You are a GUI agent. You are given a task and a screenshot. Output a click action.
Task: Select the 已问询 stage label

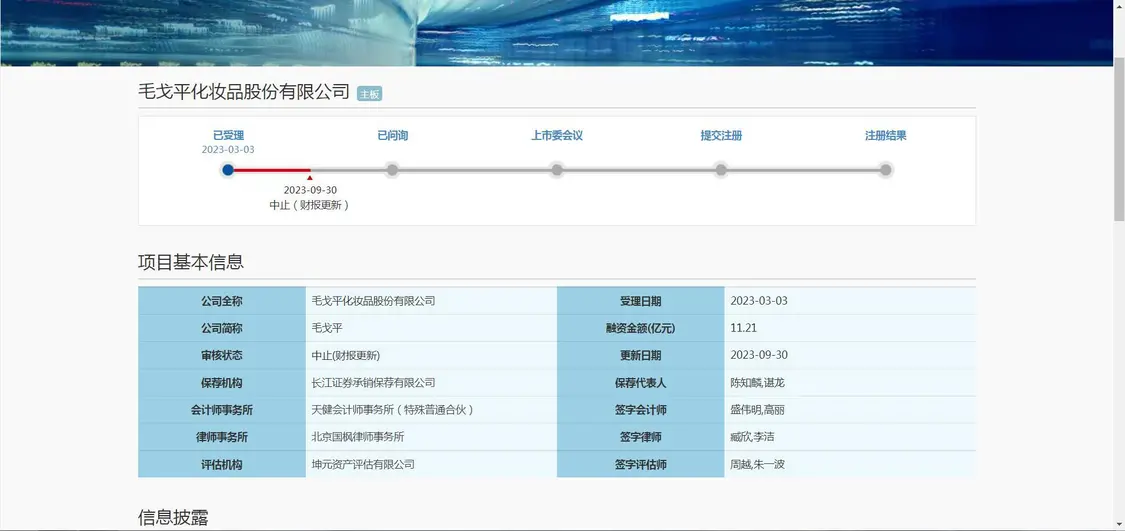pyautogui.click(x=392, y=135)
